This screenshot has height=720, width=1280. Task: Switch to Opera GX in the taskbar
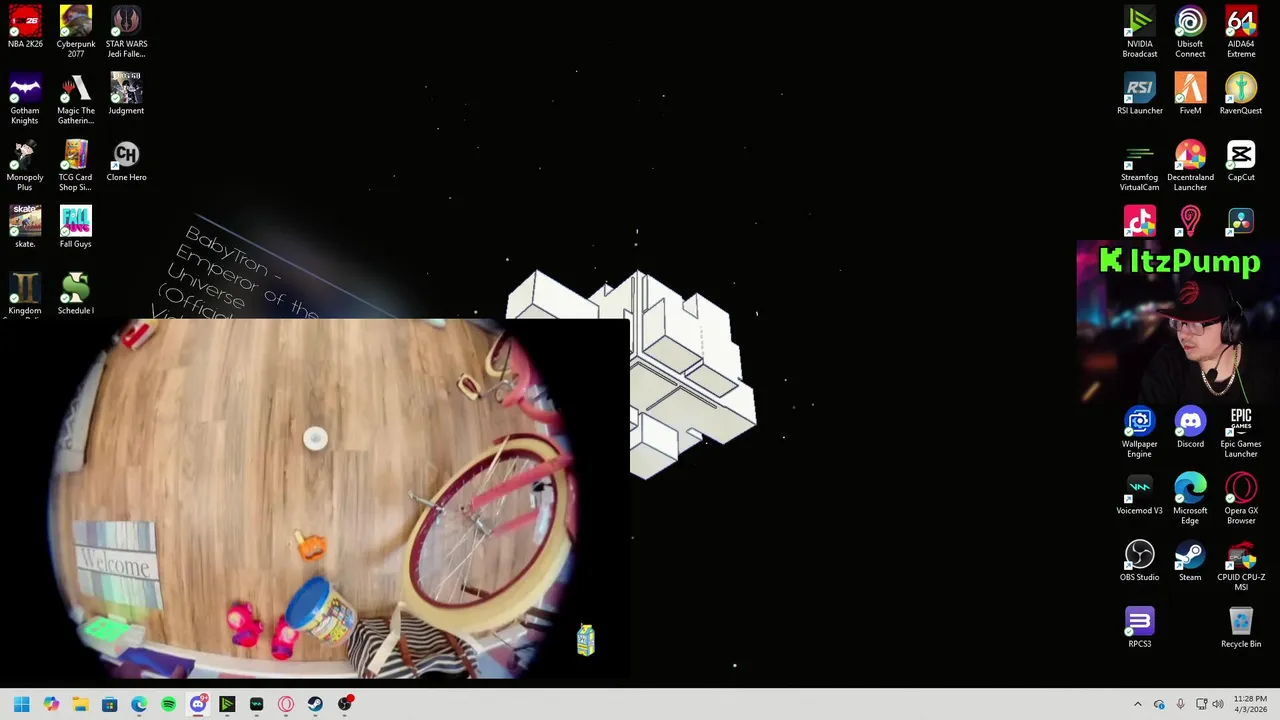(286, 704)
